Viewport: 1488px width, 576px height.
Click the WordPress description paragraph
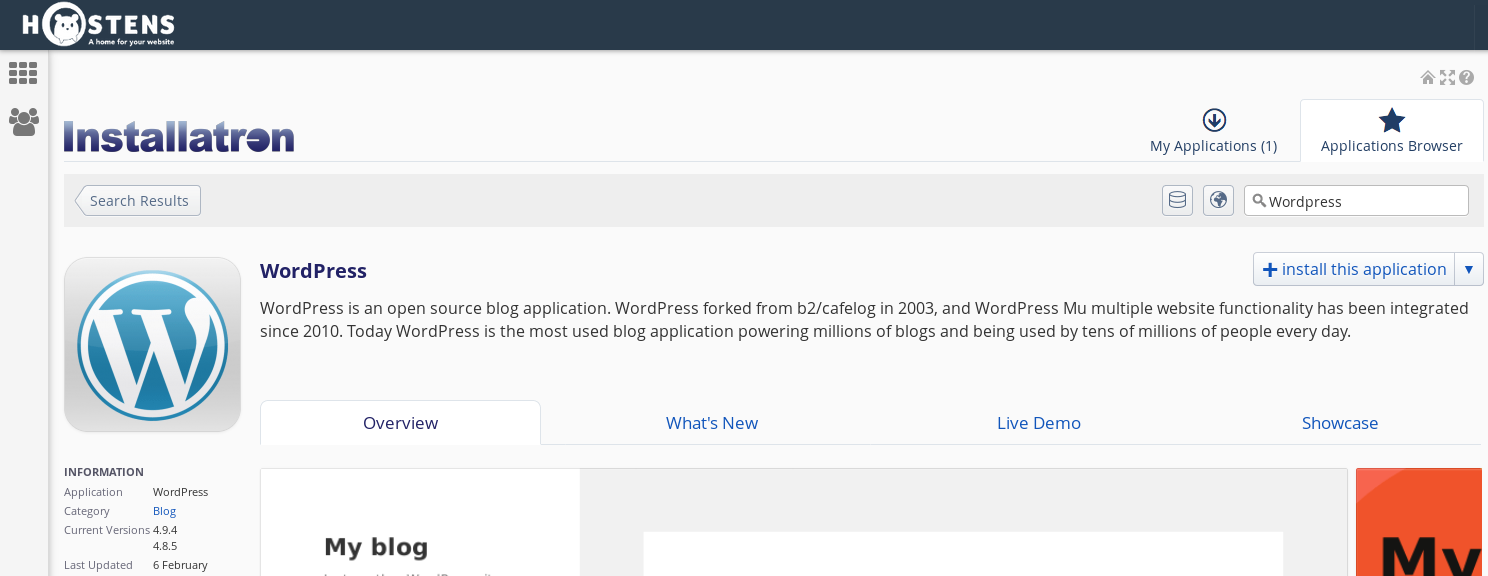click(864, 320)
